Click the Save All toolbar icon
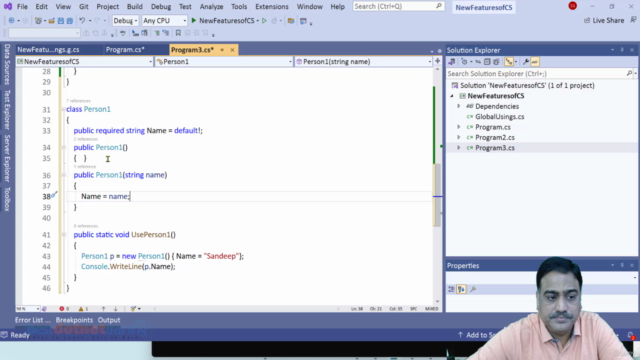The height and width of the screenshot is (360, 640). tap(70, 20)
